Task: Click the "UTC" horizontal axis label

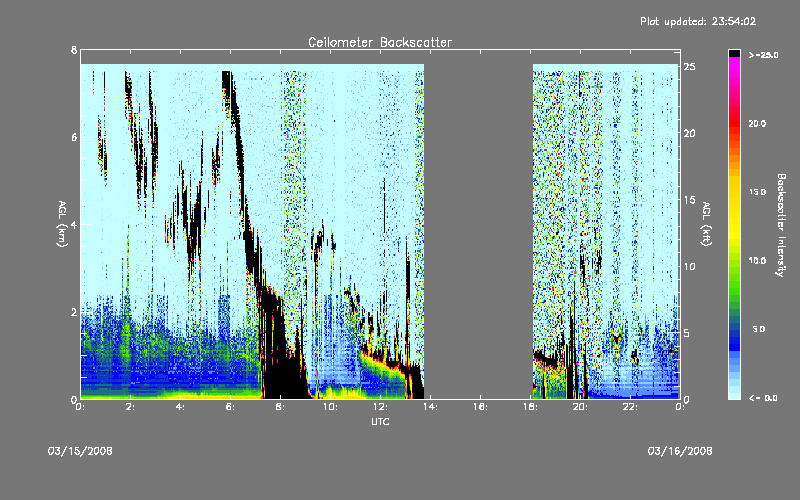Action: (380, 422)
